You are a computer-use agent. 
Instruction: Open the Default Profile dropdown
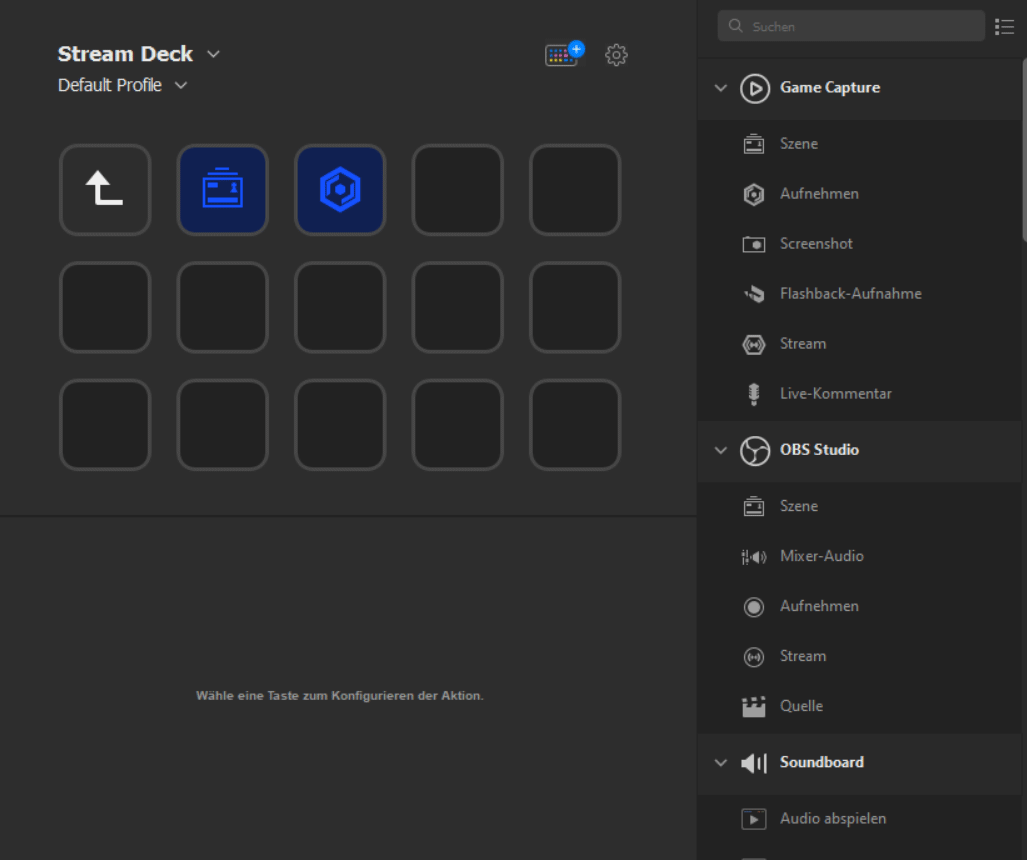[181, 85]
